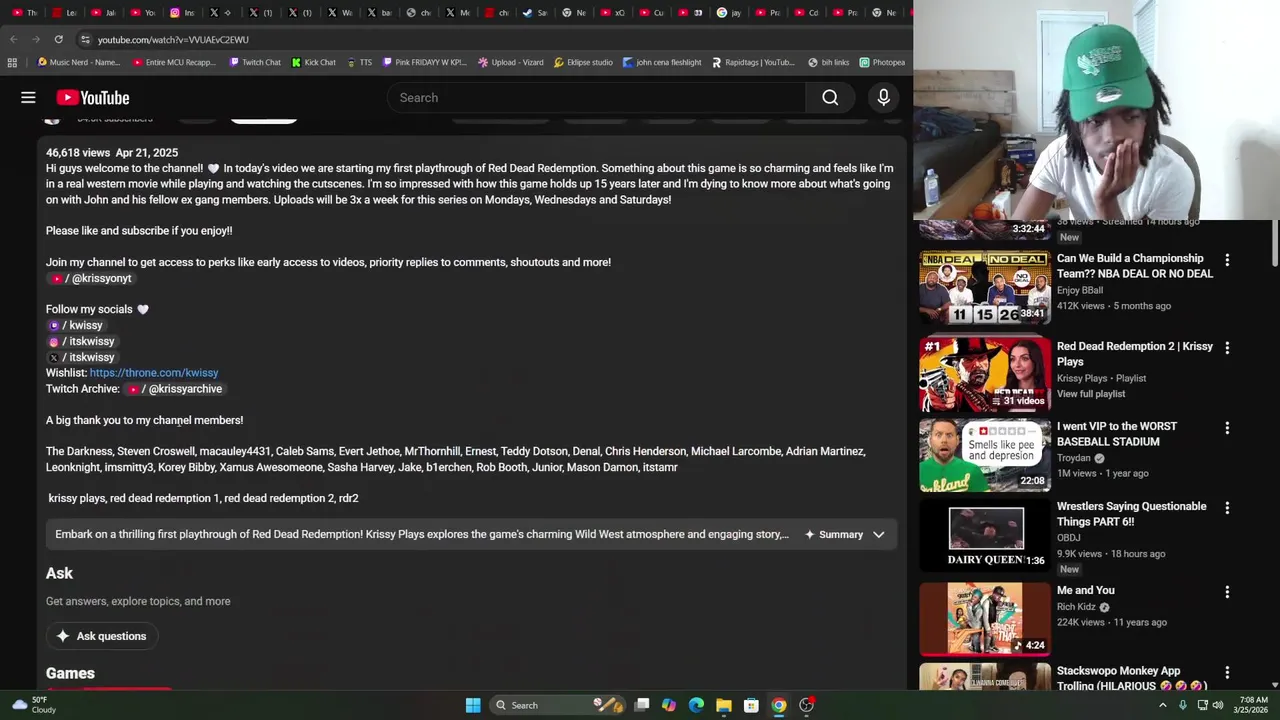
Task: Open options for NBA Deal or No Deal video
Action: click(1227, 259)
